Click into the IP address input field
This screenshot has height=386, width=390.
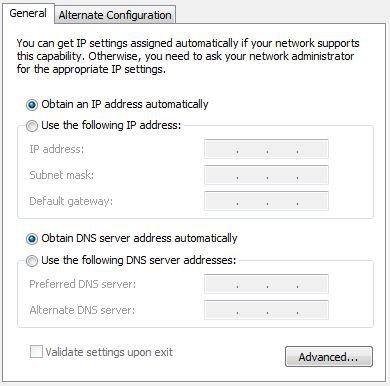click(266, 149)
